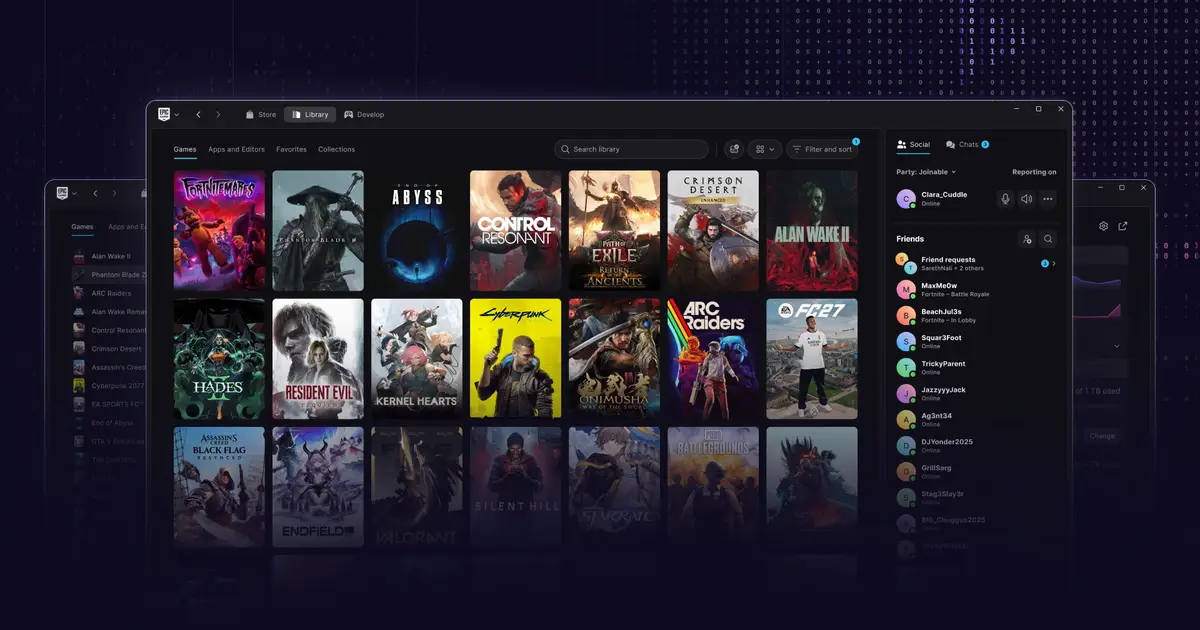Select friend DJYonder2025
Screen dimensions: 1200x630
click(976, 446)
